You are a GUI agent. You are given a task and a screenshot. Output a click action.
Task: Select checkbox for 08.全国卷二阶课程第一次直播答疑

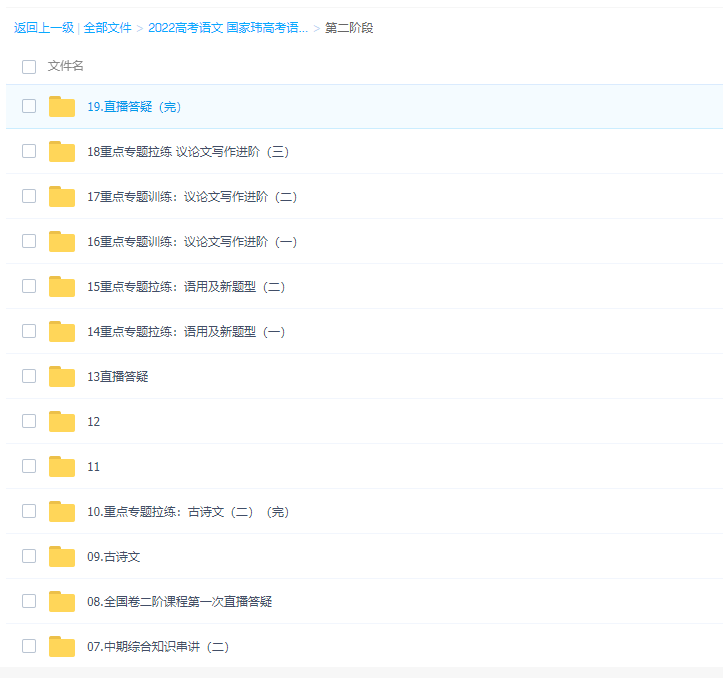(29, 601)
